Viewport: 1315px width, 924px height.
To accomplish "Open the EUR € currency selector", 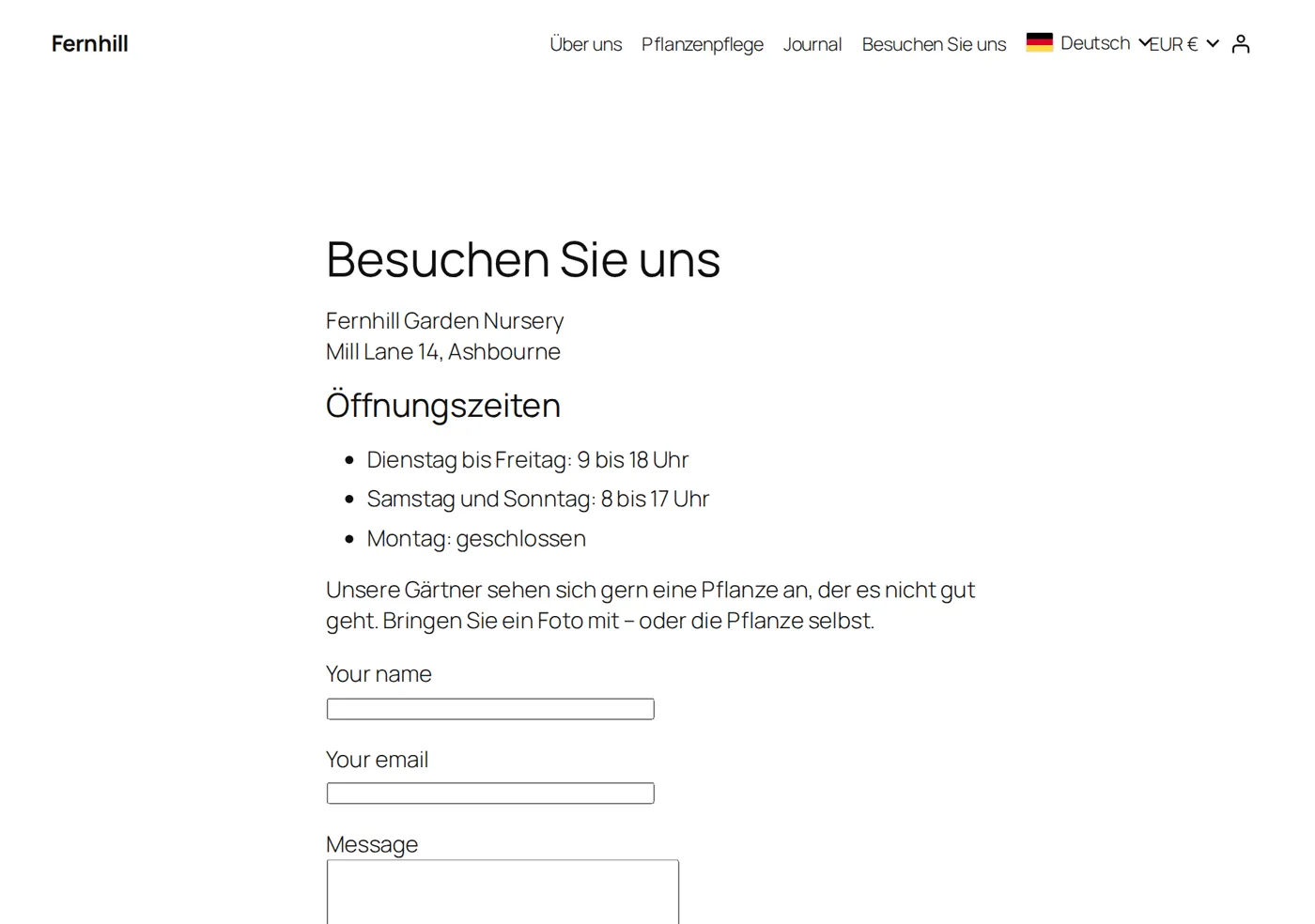I will (x=1184, y=44).
